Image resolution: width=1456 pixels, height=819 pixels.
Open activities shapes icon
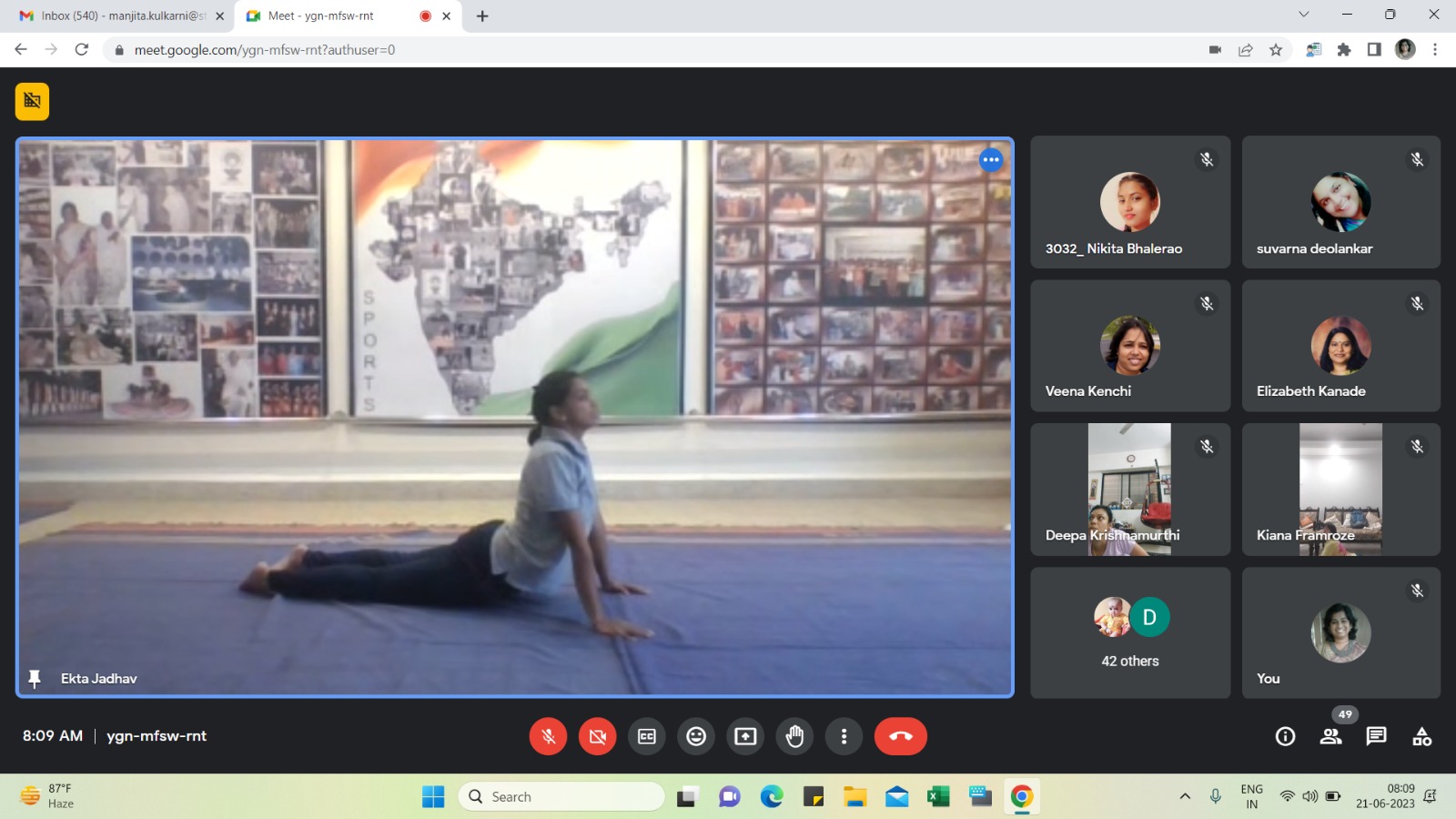1421,736
